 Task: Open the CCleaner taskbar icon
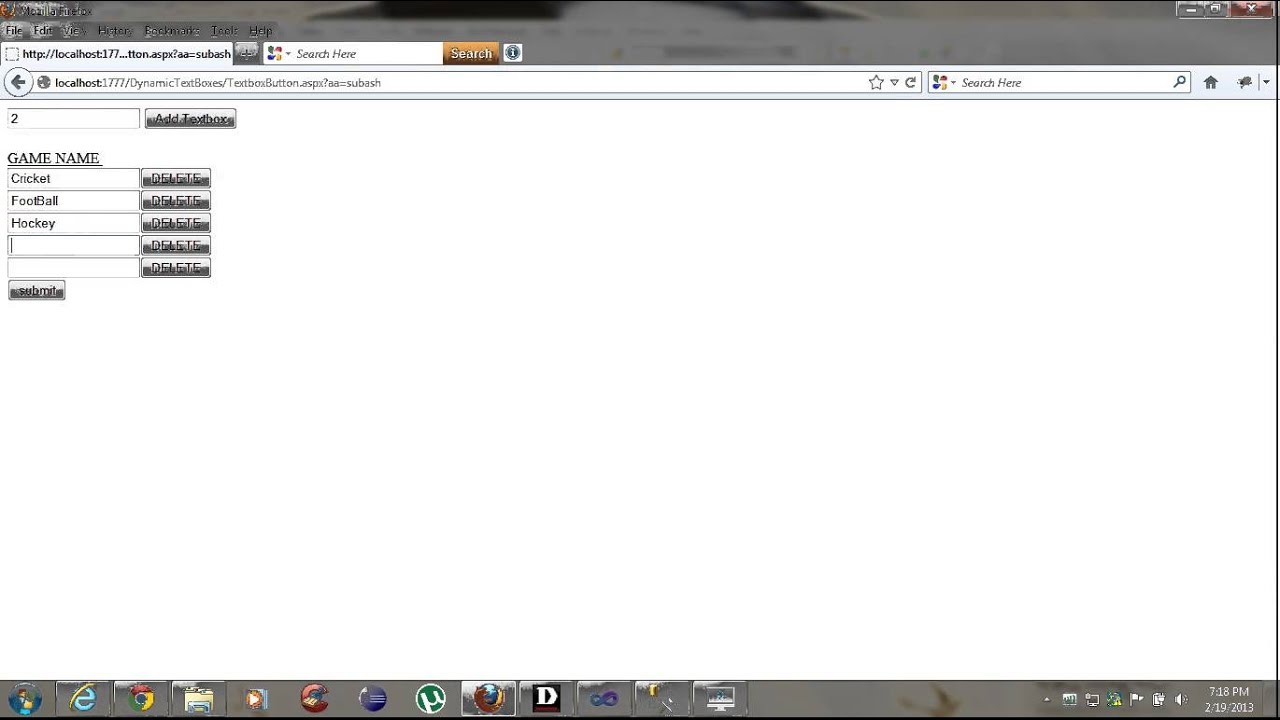click(315, 698)
